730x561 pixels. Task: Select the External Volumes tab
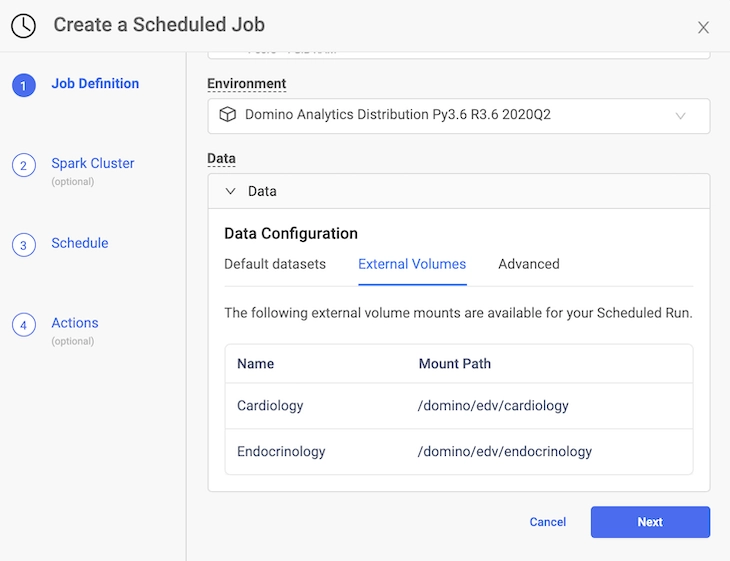(x=412, y=264)
